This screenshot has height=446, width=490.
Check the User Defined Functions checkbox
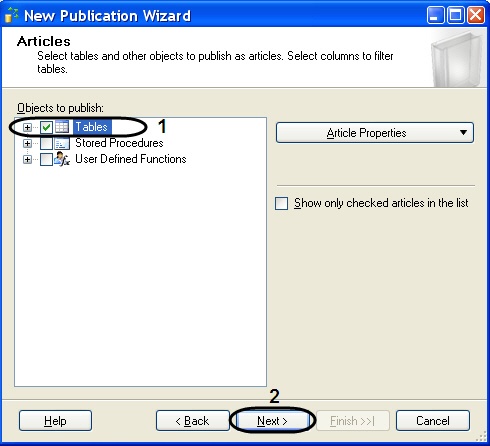(46, 160)
